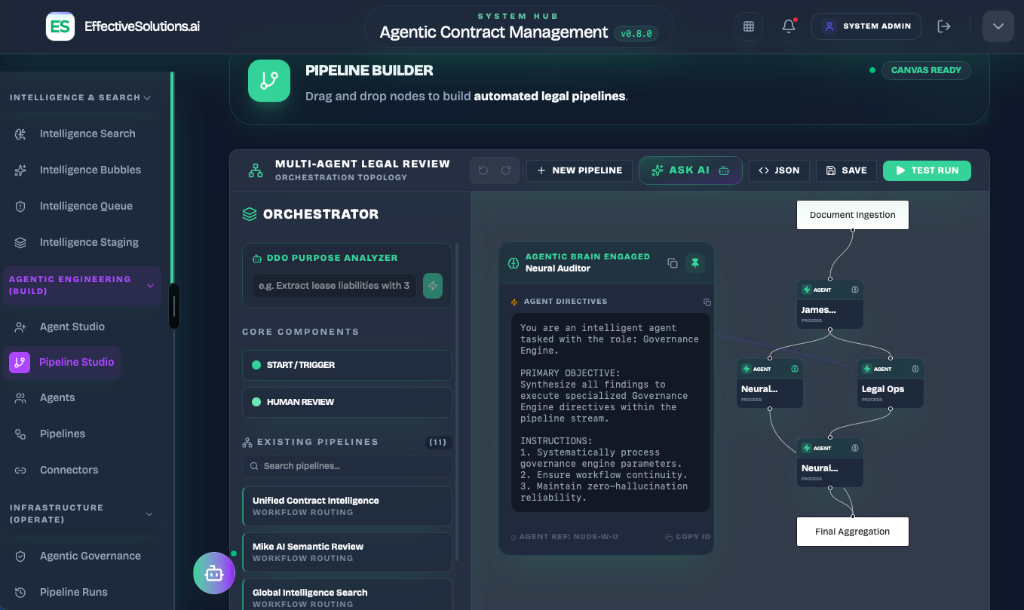Click the sidebar scrollbar handle
The height and width of the screenshot is (610, 1024).
point(174,306)
